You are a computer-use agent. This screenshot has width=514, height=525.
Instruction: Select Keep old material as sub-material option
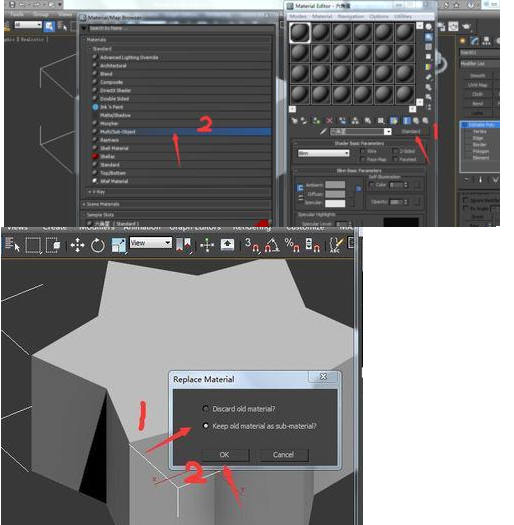tap(206, 426)
